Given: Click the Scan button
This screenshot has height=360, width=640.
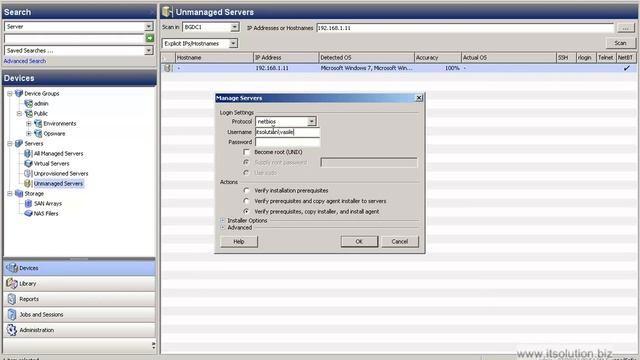Looking at the screenshot, I should 620,43.
